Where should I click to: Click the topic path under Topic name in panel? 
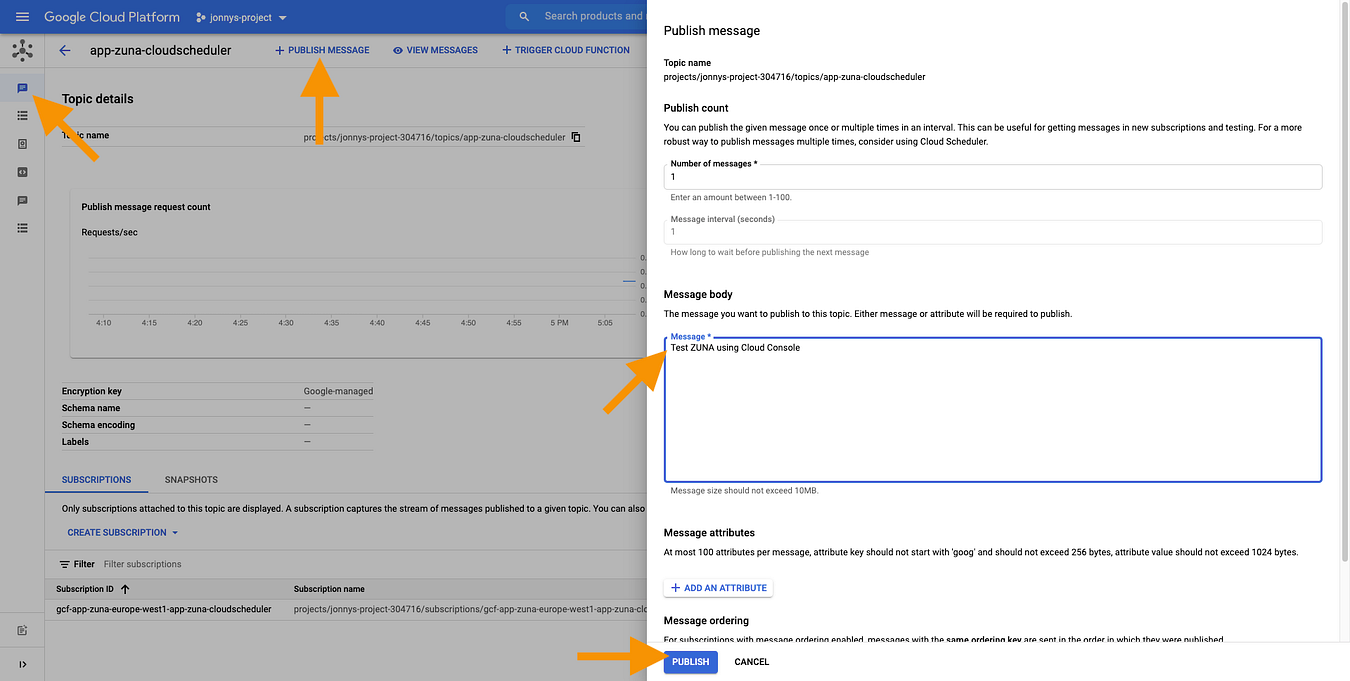794,77
